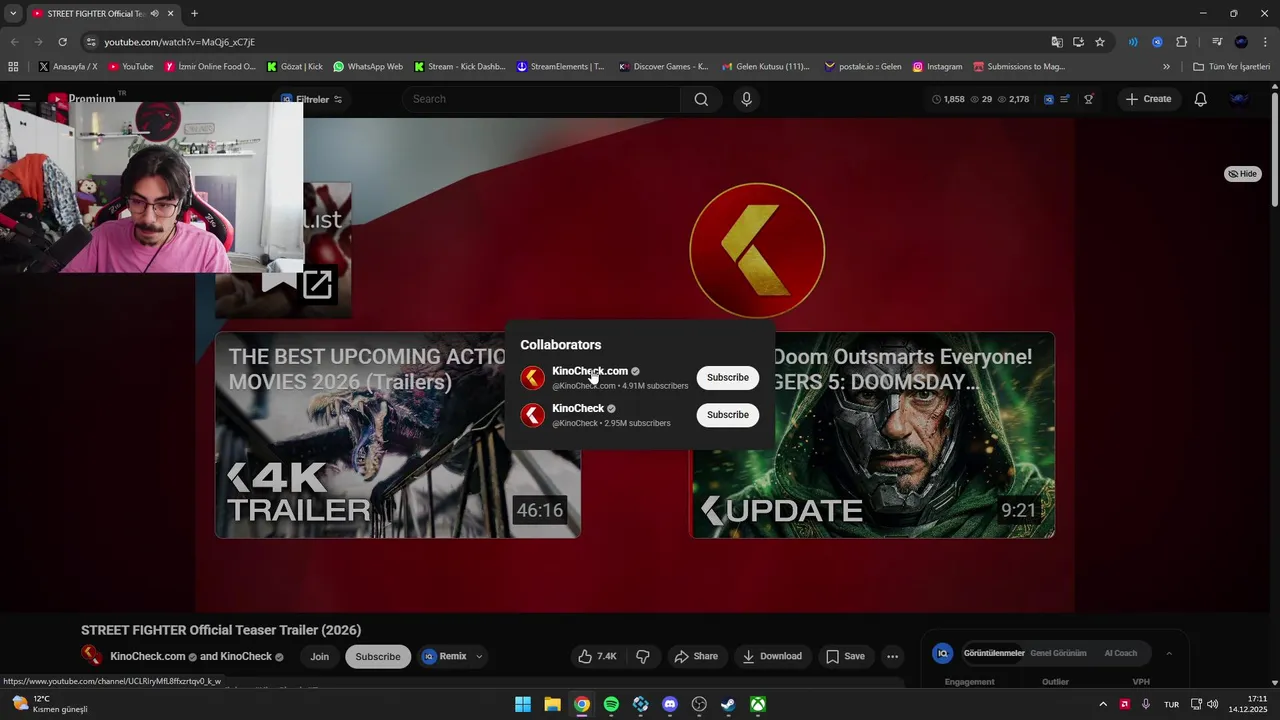Open the more actions ellipsis menu
Viewport: 1280px width, 720px height.
coord(893,656)
